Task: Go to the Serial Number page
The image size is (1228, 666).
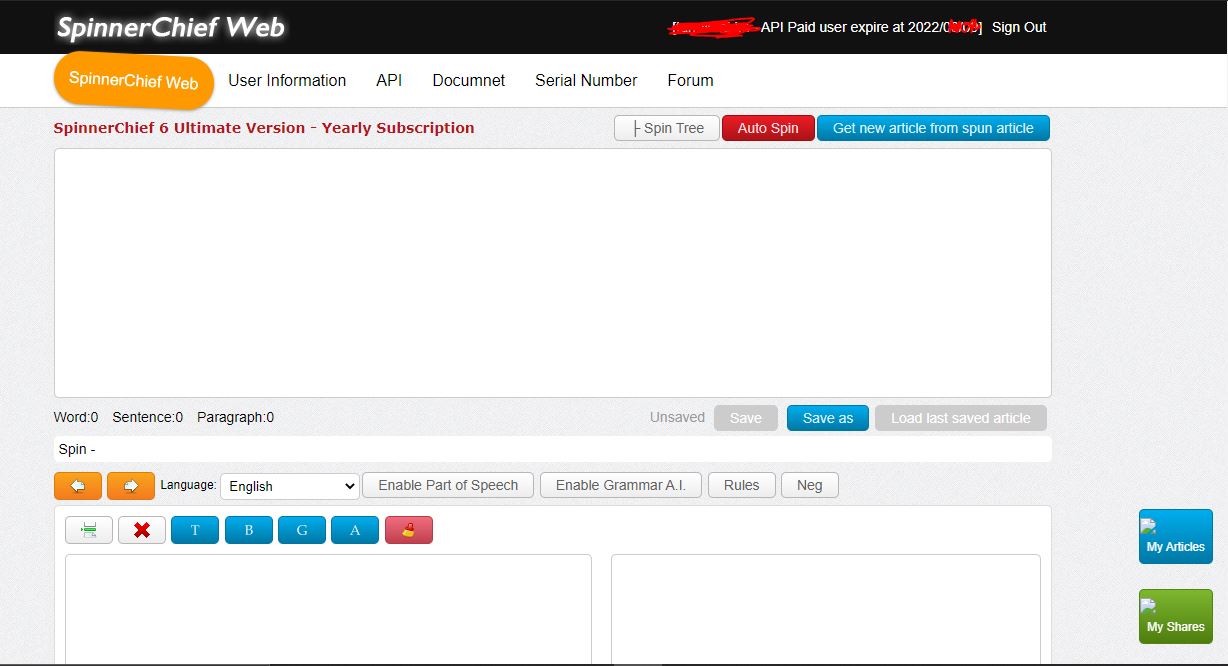Action: (x=586, y=80)
